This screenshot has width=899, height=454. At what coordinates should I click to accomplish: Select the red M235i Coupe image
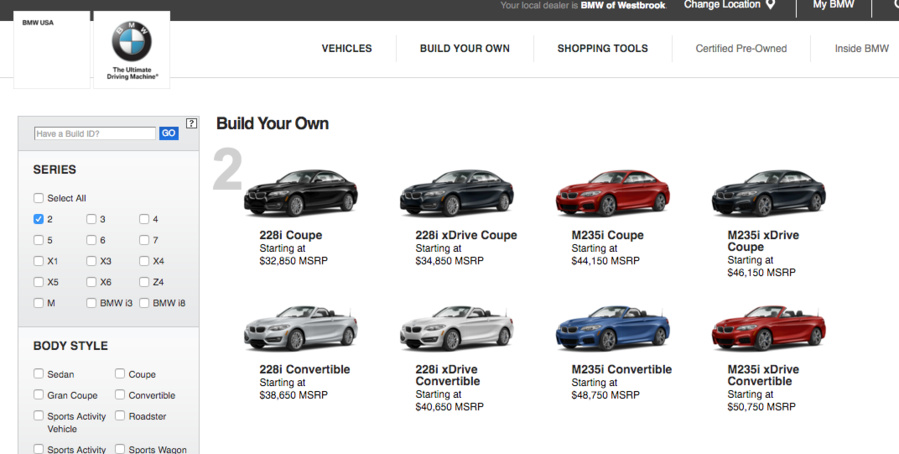click(x=613, y=193)
